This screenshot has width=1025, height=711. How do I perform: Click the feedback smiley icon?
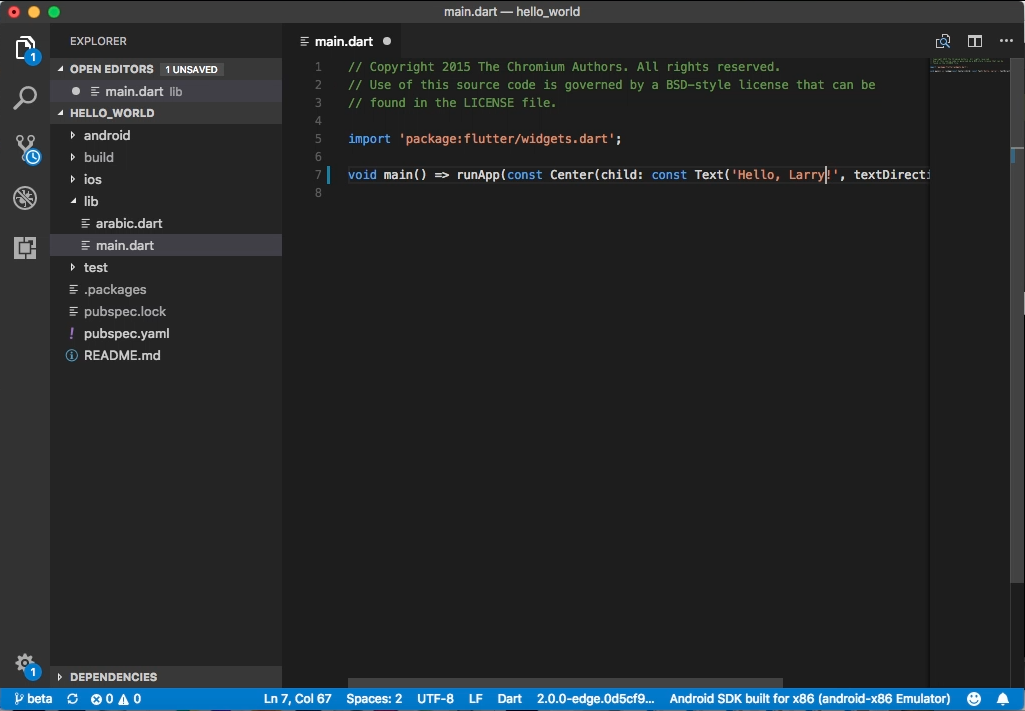[x=973, y=699]
